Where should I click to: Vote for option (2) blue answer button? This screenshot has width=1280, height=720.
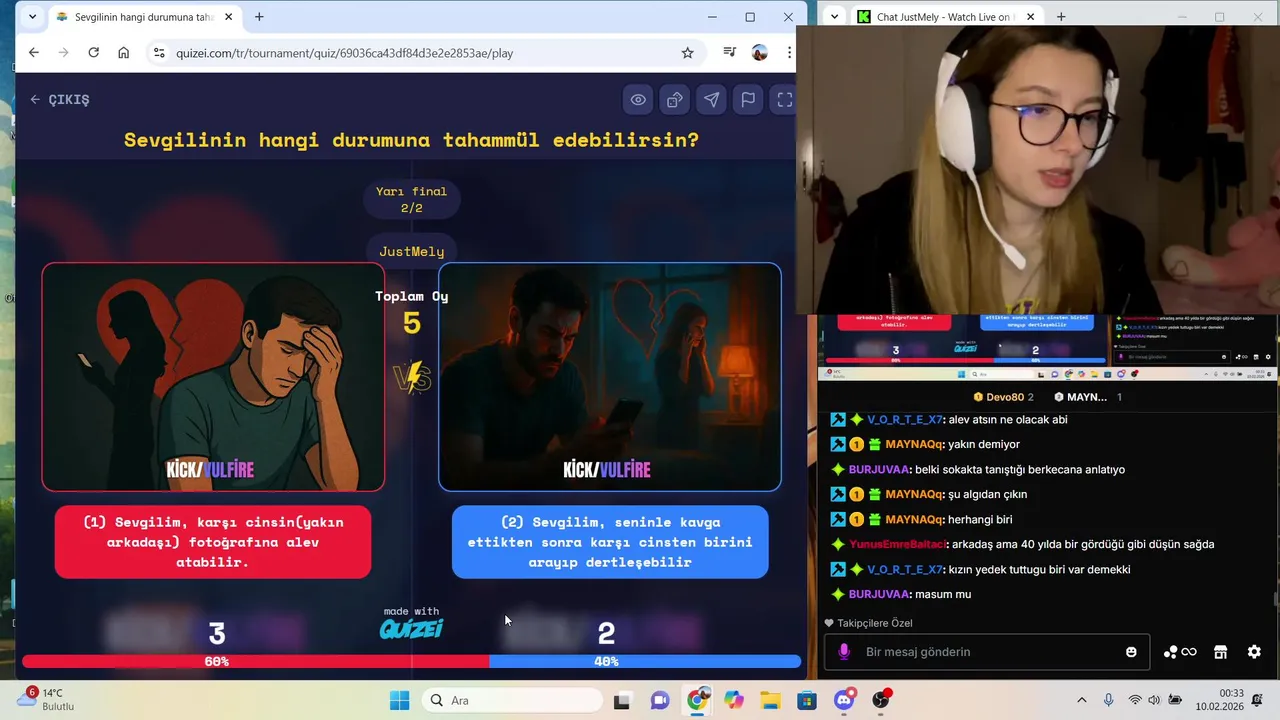click(610, 542)
